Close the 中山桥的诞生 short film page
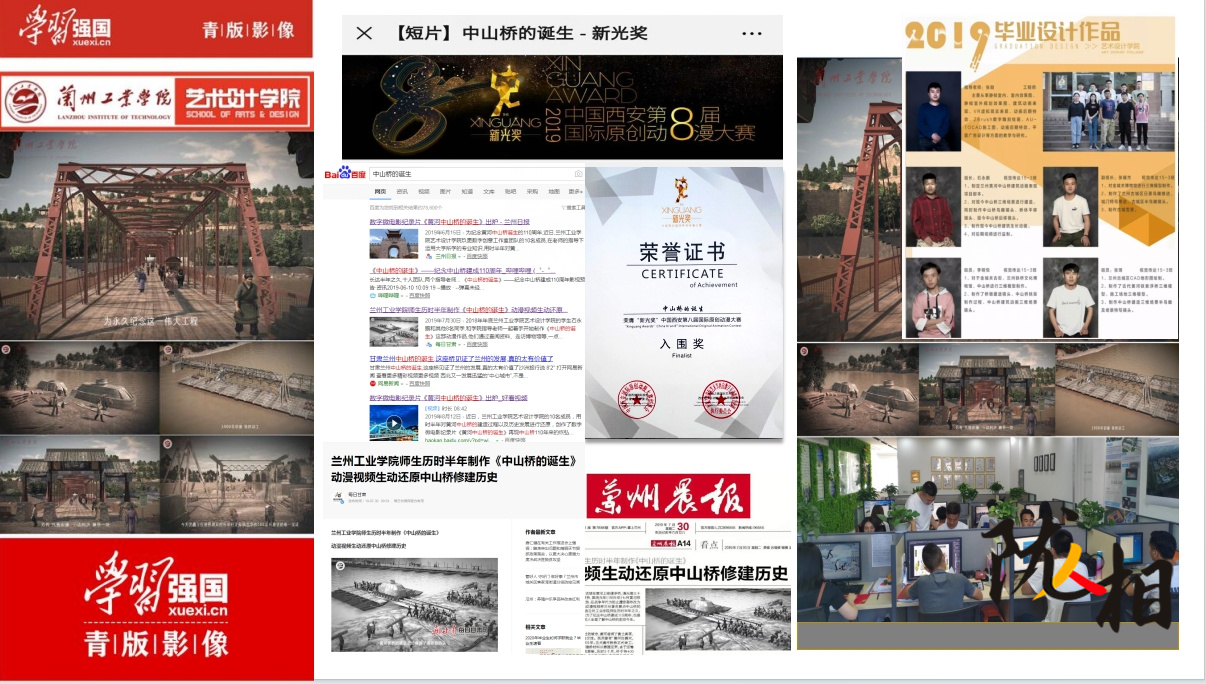1206x684 pixels. click(364, 33)
